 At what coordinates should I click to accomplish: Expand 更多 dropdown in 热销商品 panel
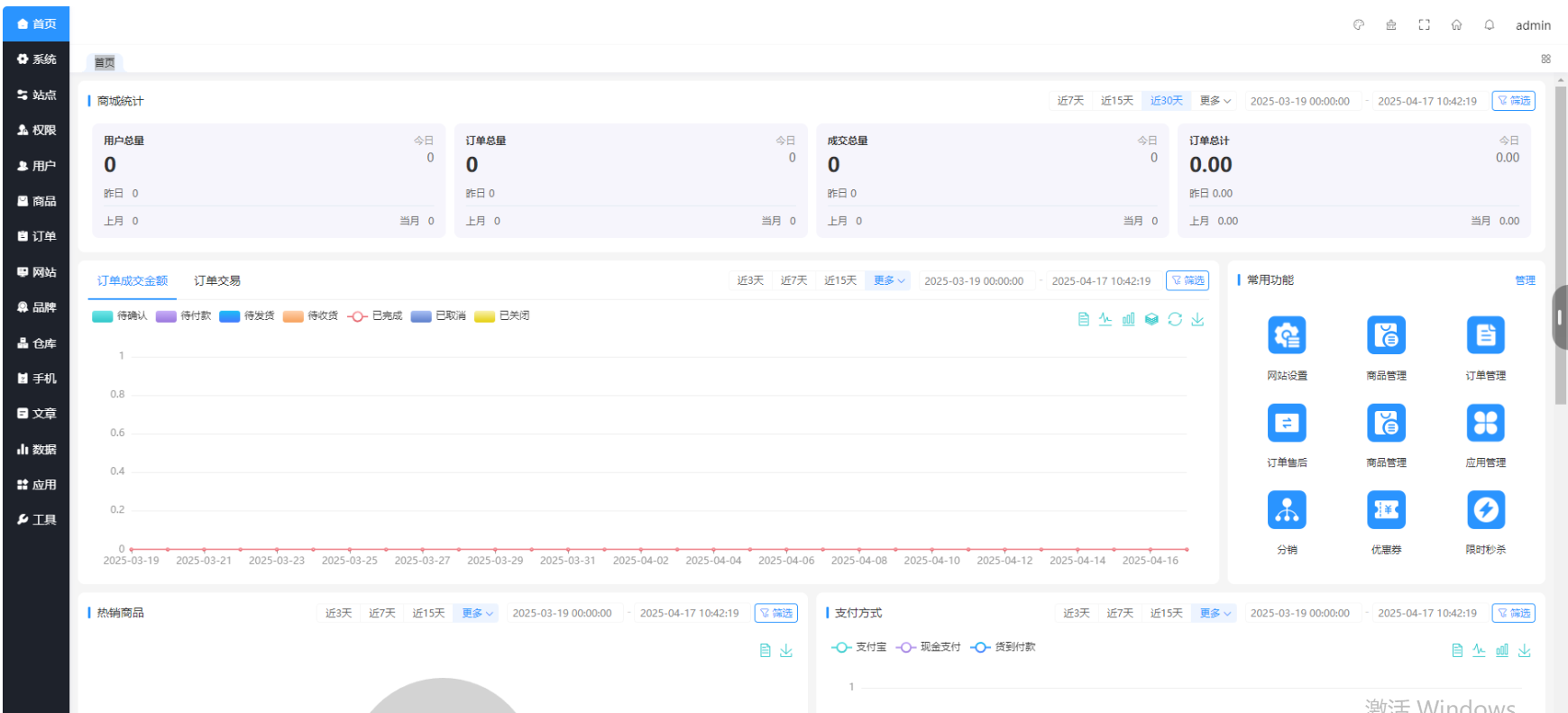(x=476, y=613)
